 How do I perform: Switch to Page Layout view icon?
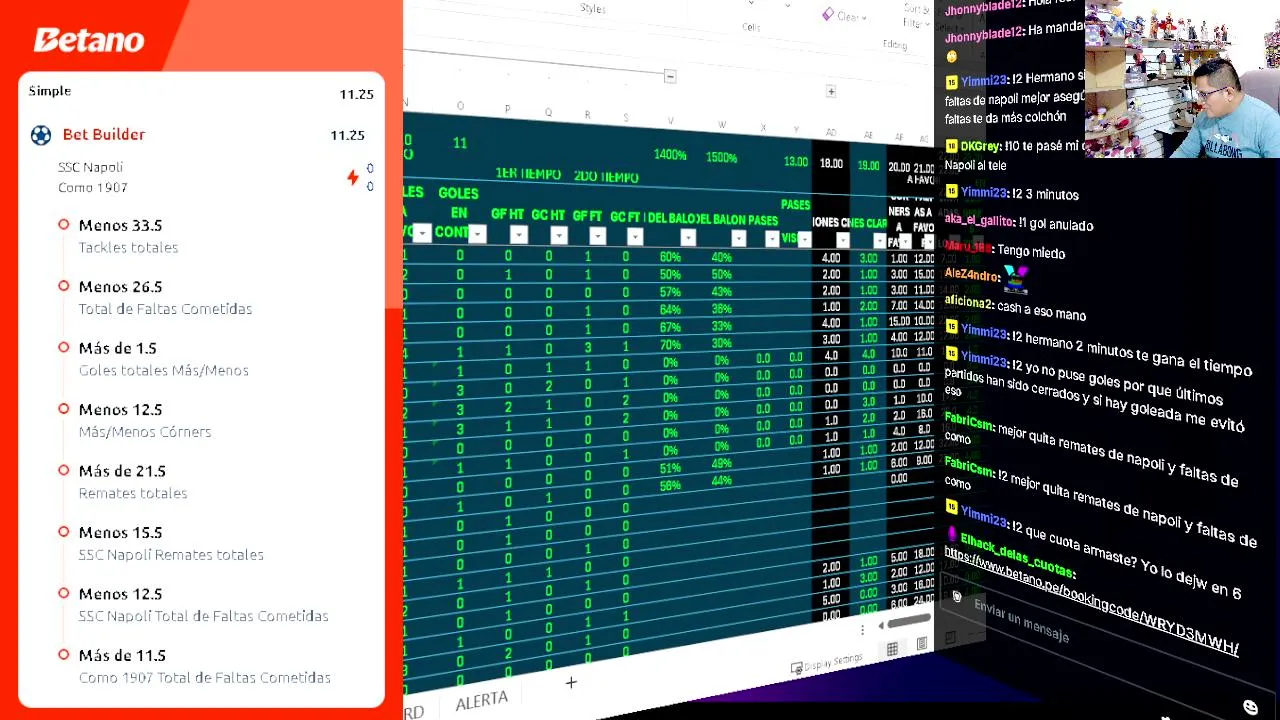(922, 645)
